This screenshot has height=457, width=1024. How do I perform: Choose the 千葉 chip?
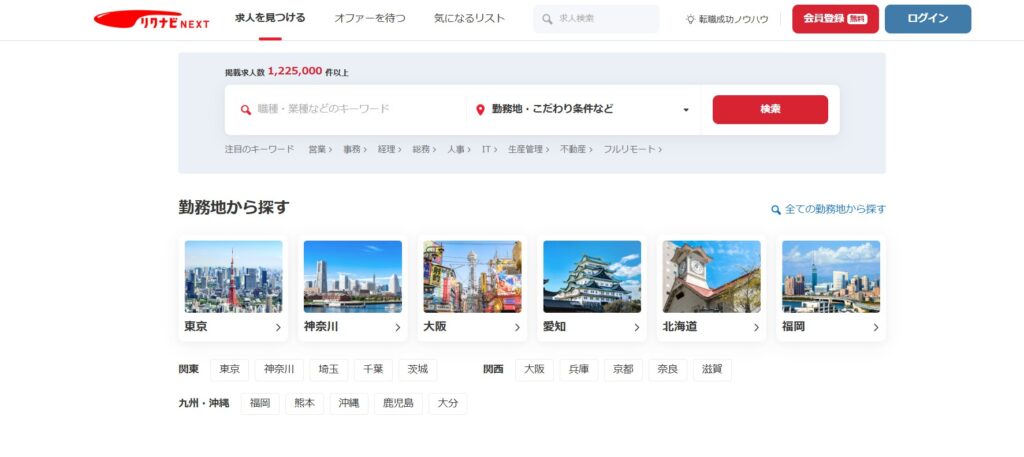tap(374, 370)
